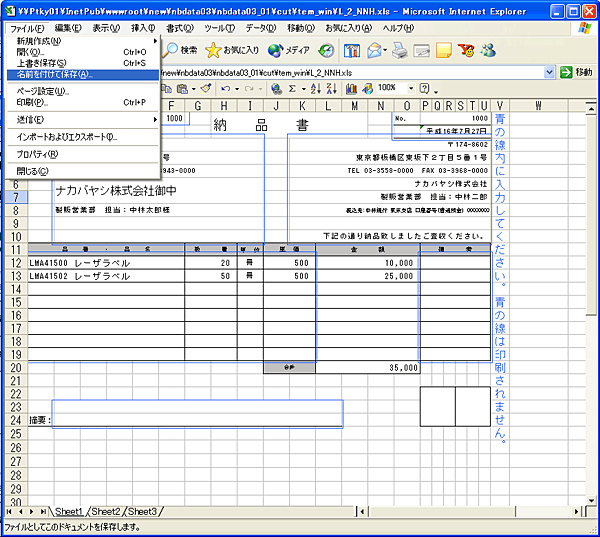This screenshot has width=600, height=537.
Task: Click the Format Painter brush icon
Action: click(205, 89)
